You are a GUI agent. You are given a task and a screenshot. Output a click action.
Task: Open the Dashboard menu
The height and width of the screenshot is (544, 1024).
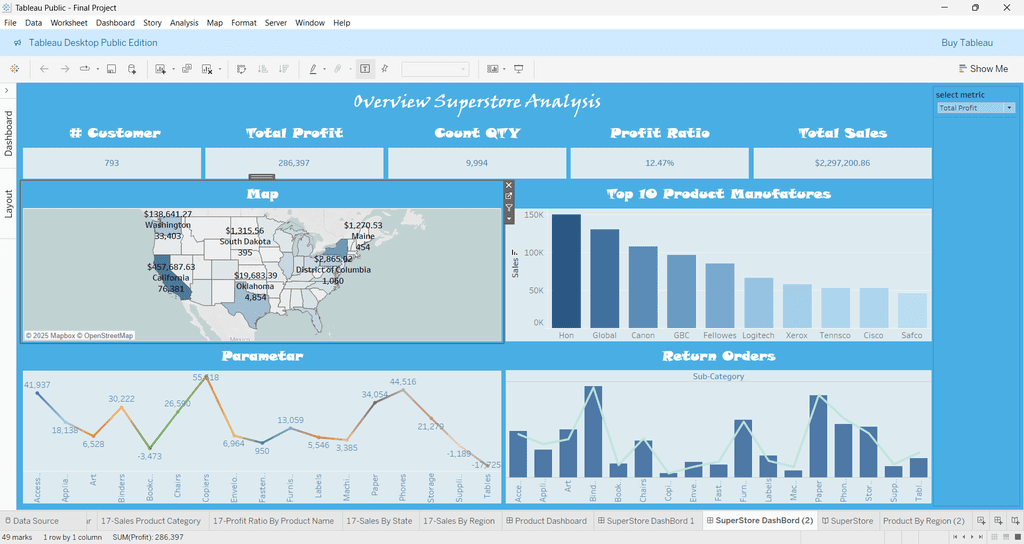click(x=115, y=23)
